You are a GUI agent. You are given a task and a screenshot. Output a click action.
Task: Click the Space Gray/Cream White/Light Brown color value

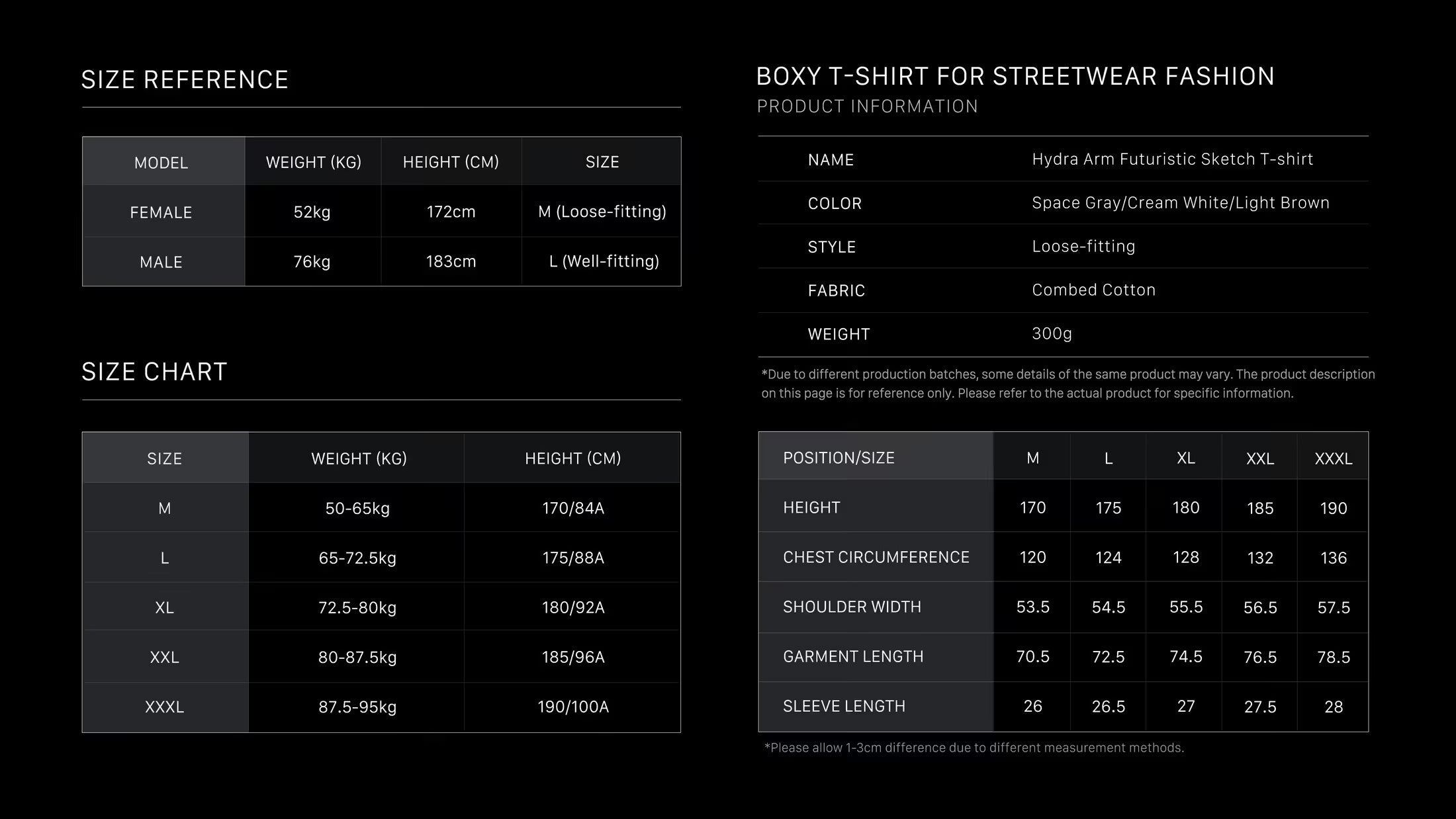tap(1181, 203)
